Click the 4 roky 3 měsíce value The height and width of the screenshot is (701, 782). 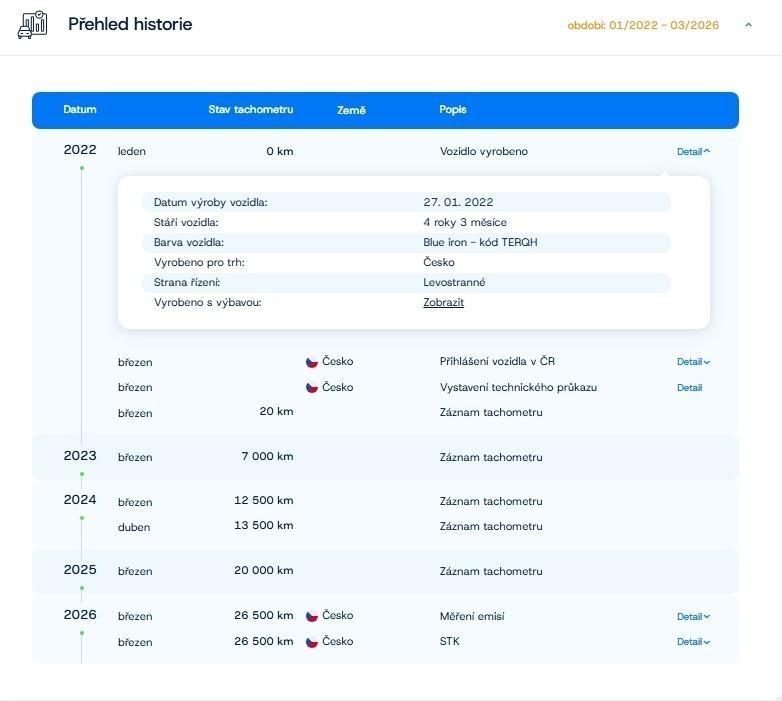pos(465,222)
